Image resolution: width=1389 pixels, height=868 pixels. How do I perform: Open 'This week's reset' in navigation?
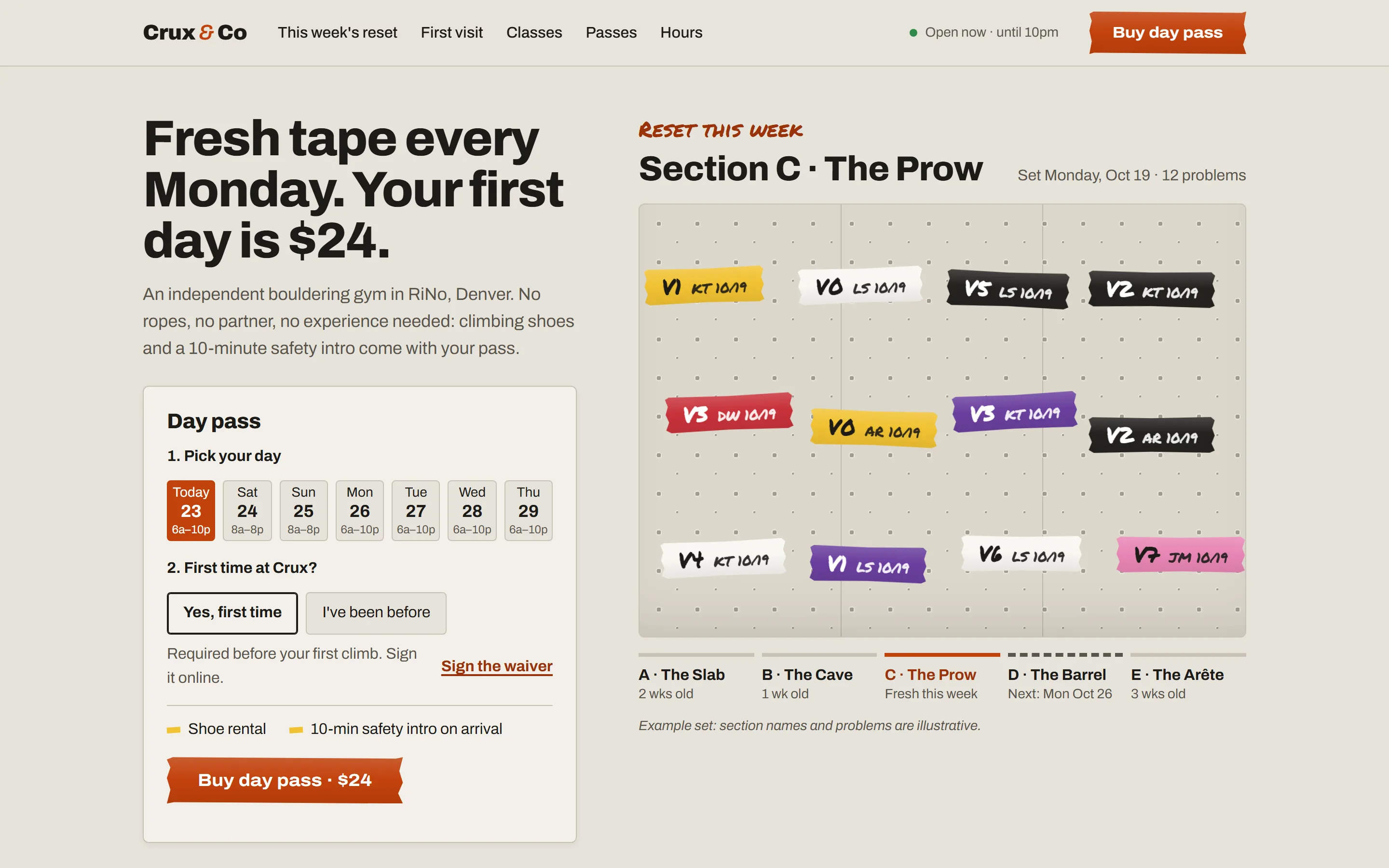338,33
